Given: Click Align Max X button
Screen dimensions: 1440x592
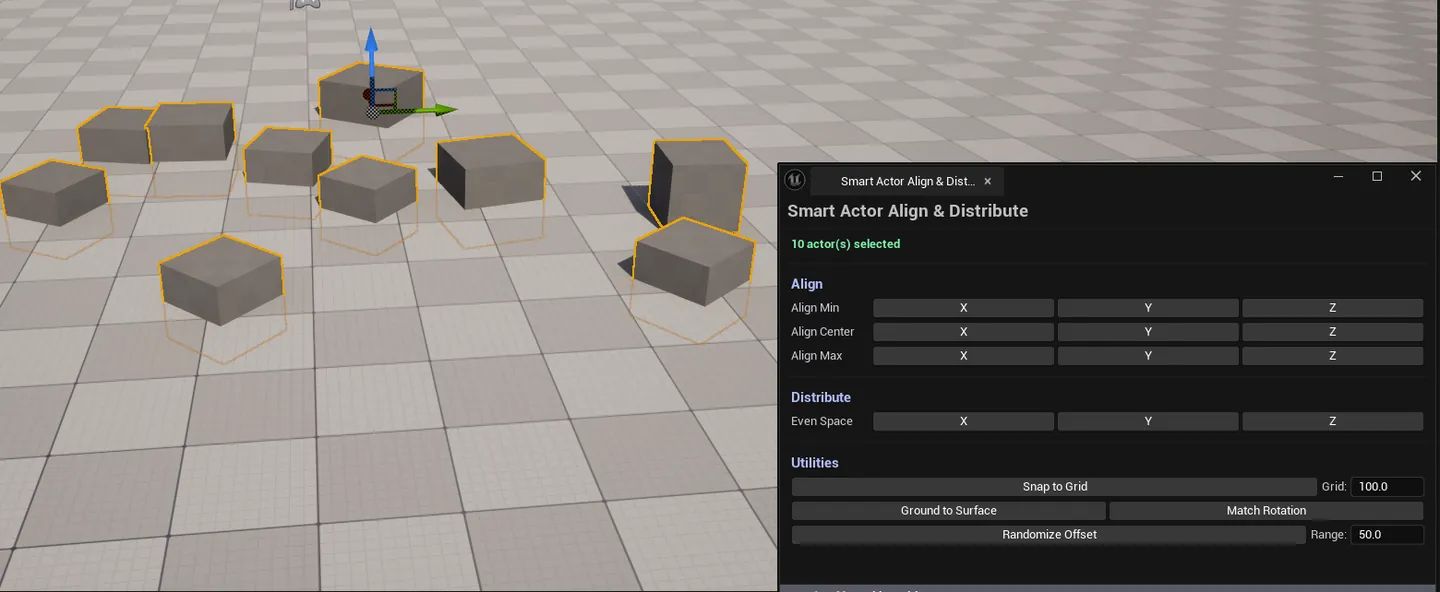Looking at the screenshot, I should tap(963, 356).
